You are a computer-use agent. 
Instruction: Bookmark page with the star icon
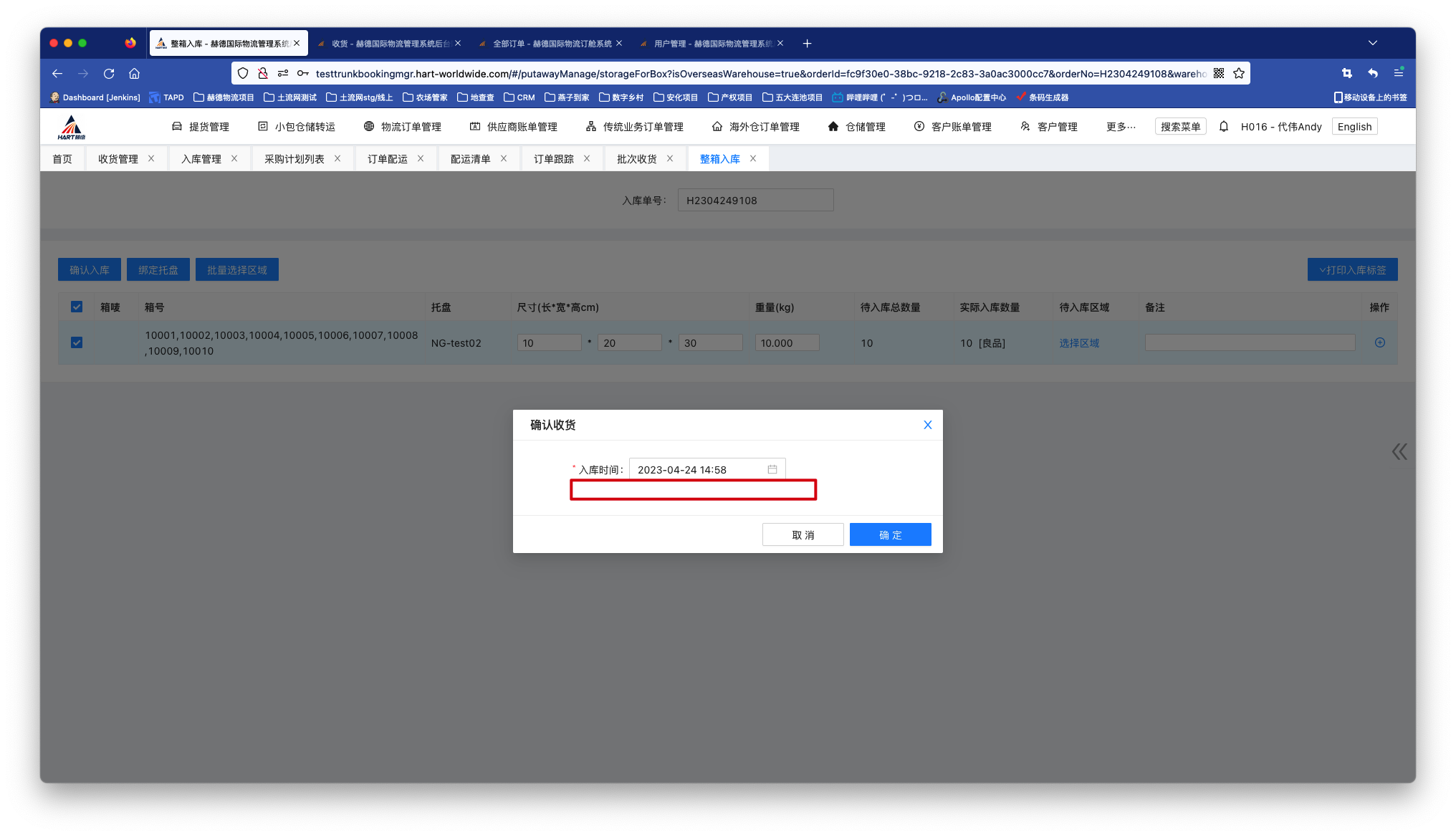(x=1239, y=73)
